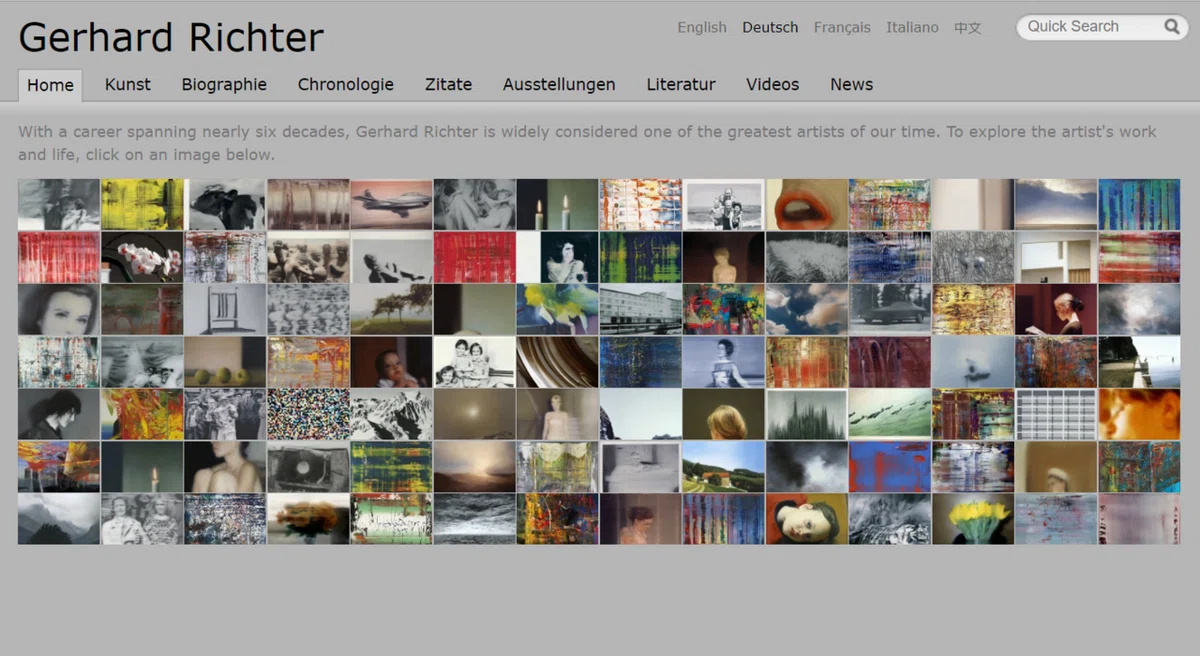
Task: Open the reclining head portrait with red background
Action: click(807, 519)
